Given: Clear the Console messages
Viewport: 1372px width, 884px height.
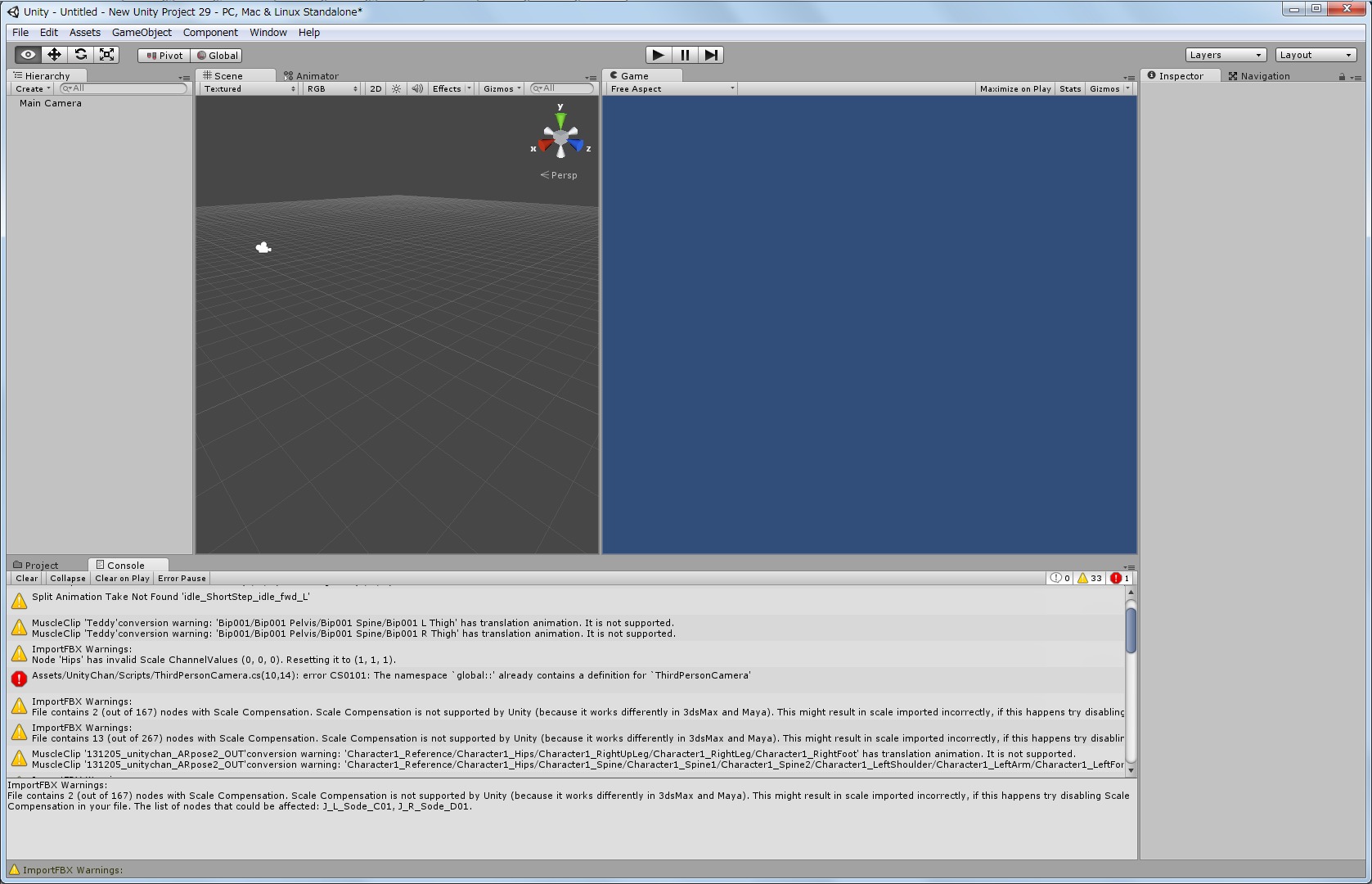Looking at the screenshot, I should 26,578.
